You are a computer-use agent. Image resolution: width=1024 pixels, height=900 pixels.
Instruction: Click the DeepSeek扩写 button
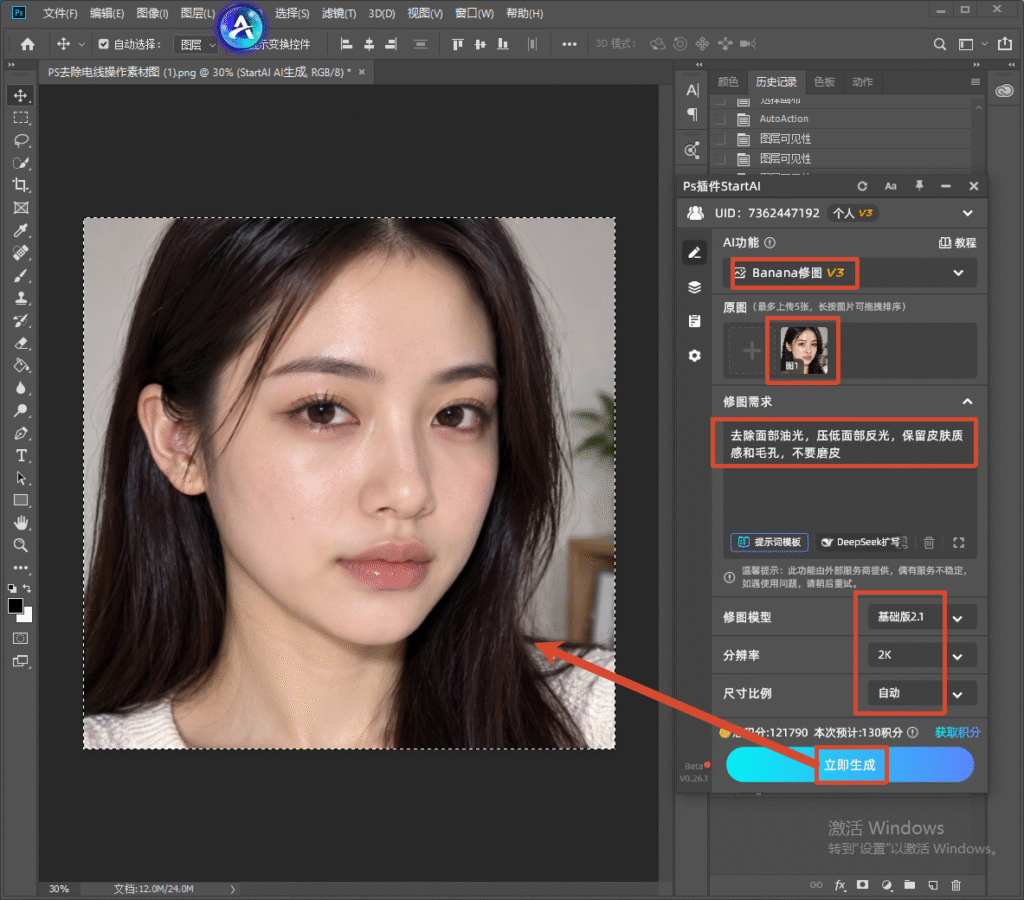click(863, 542)
